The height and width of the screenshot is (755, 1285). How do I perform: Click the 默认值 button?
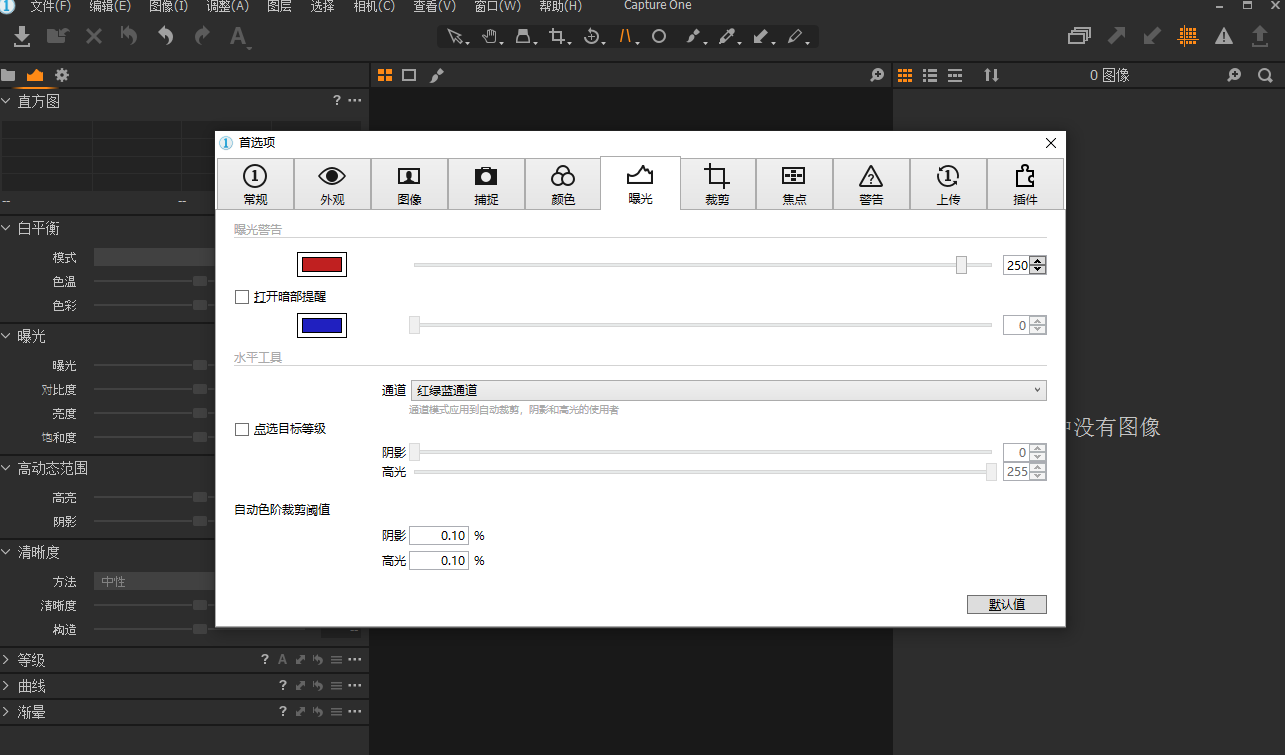1007,604
